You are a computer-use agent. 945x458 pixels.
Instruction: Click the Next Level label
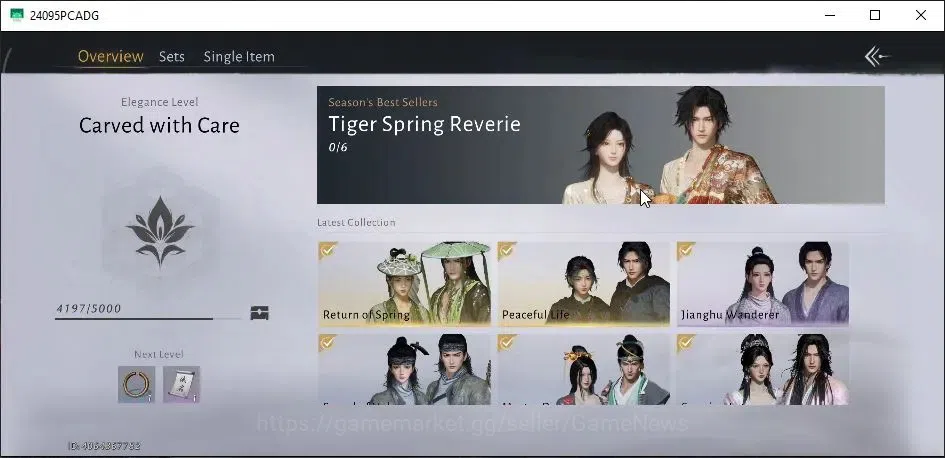(x=159, y=354)
